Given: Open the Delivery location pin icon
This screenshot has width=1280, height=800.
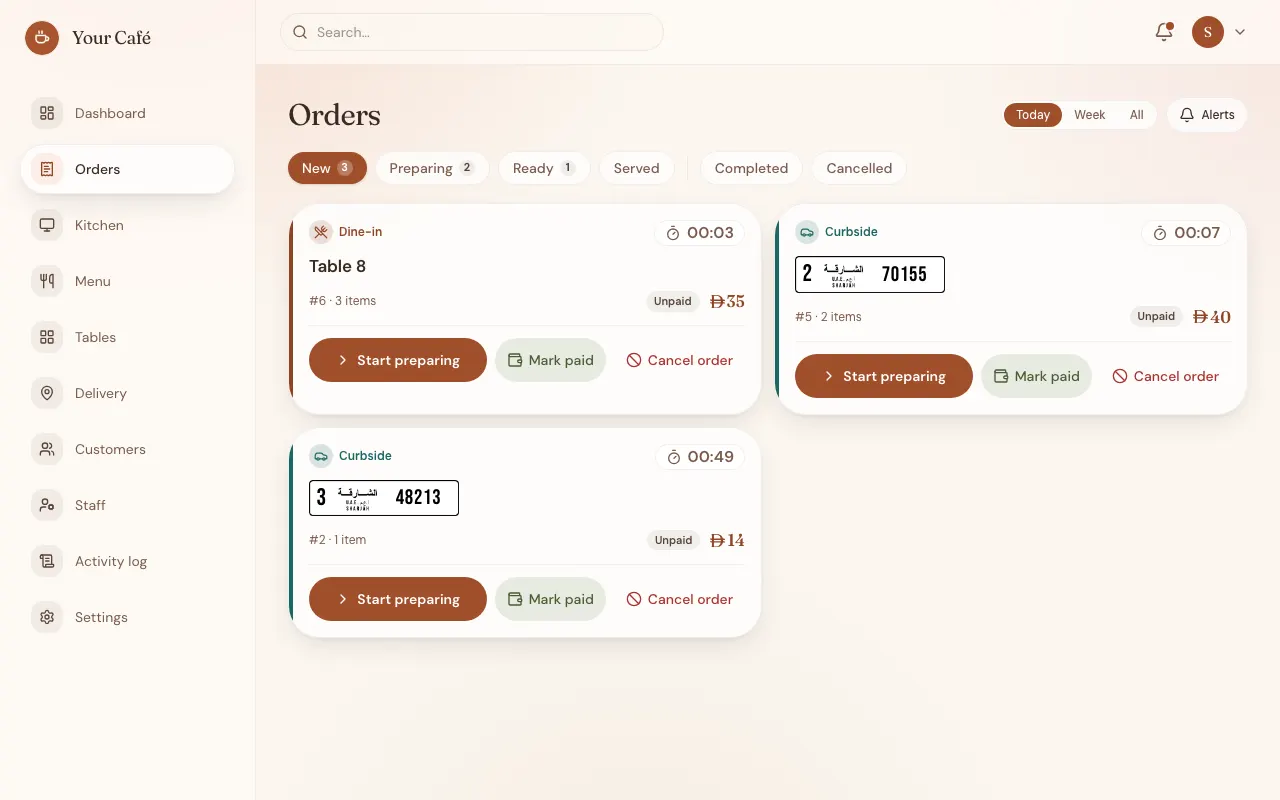Looking at the screenshot, I should (x=47, y=393).
